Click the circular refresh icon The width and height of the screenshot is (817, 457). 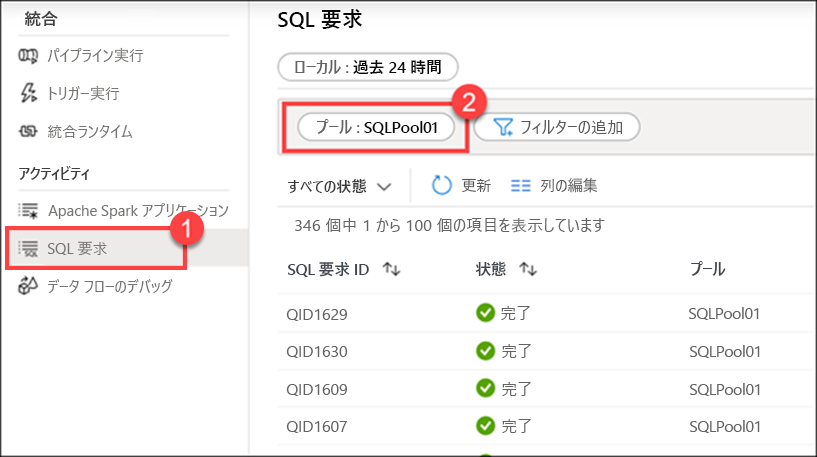(x=441, y=186)
